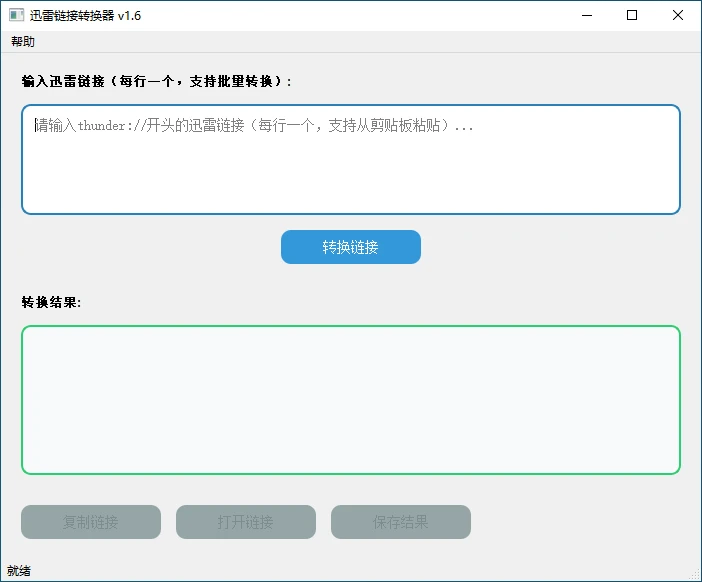The image size is (702, 582).
Task: Click the blank space right of 保存结果
Action: [580, 522]
